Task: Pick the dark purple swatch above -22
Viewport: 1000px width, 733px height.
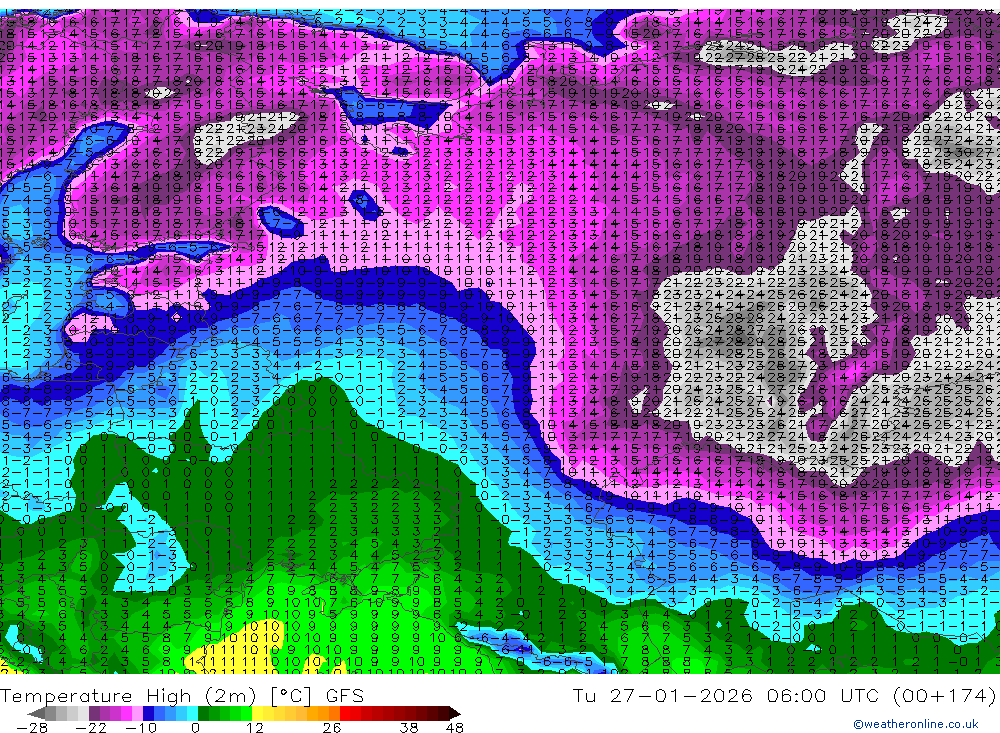Action: pyautogui.click(x=94, y=714)
